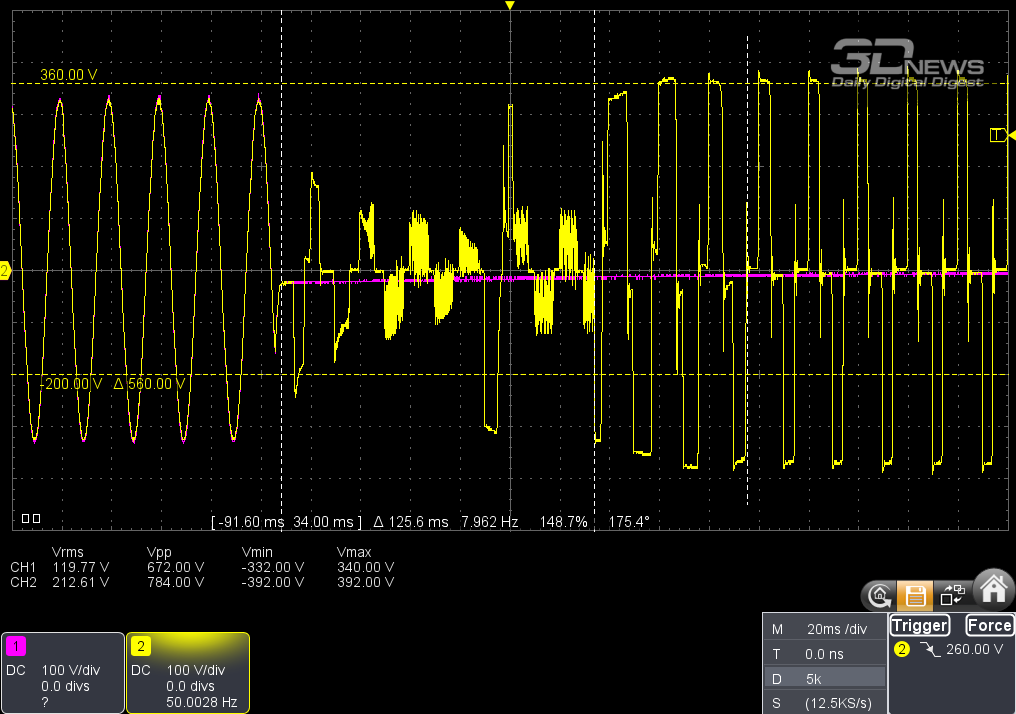Click the yellow trigger source 2 badge
Viewport: 1016px width, 714px height.
[x=902, y=650]
